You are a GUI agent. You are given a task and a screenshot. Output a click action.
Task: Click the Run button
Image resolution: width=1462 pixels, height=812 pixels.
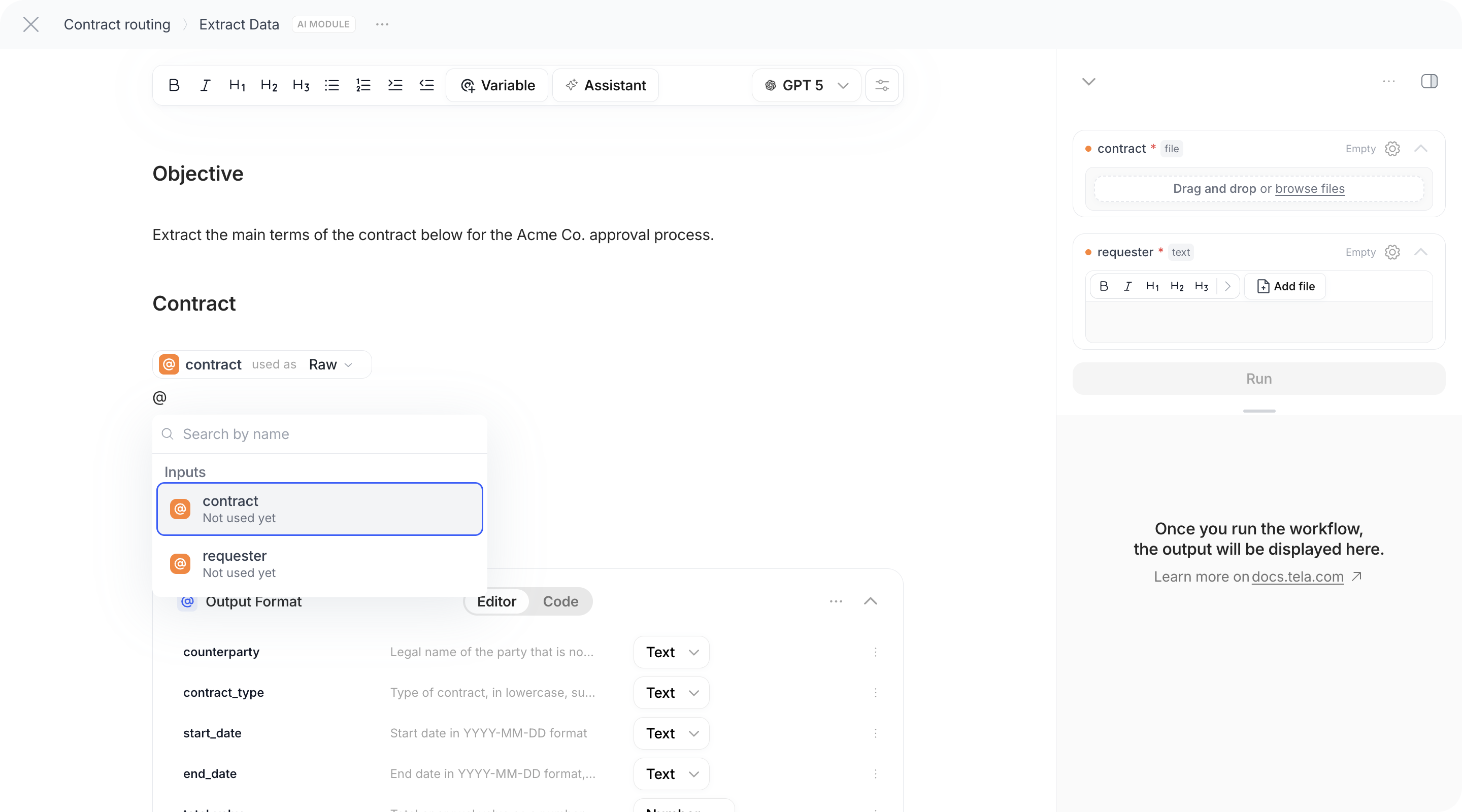(1259, 379)
